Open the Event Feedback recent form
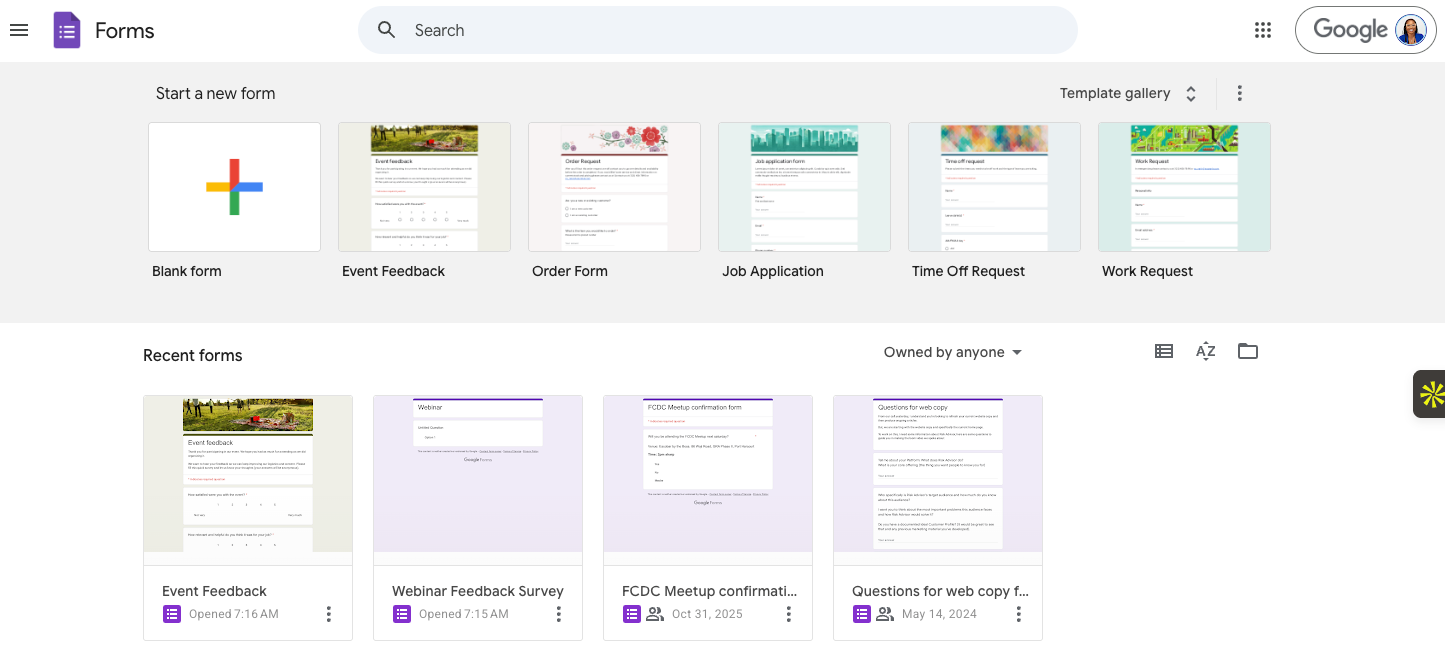The image size is (1445, 655). [247, 473]
